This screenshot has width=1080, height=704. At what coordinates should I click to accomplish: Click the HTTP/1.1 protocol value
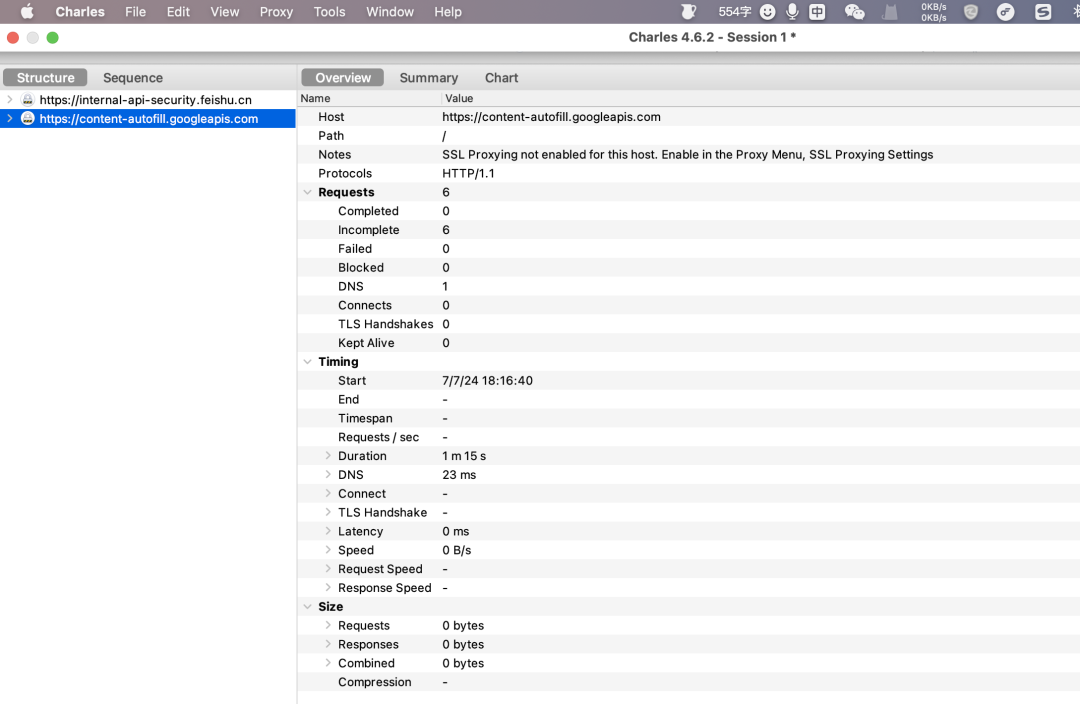pyautogui.click(x=468, y=174)
